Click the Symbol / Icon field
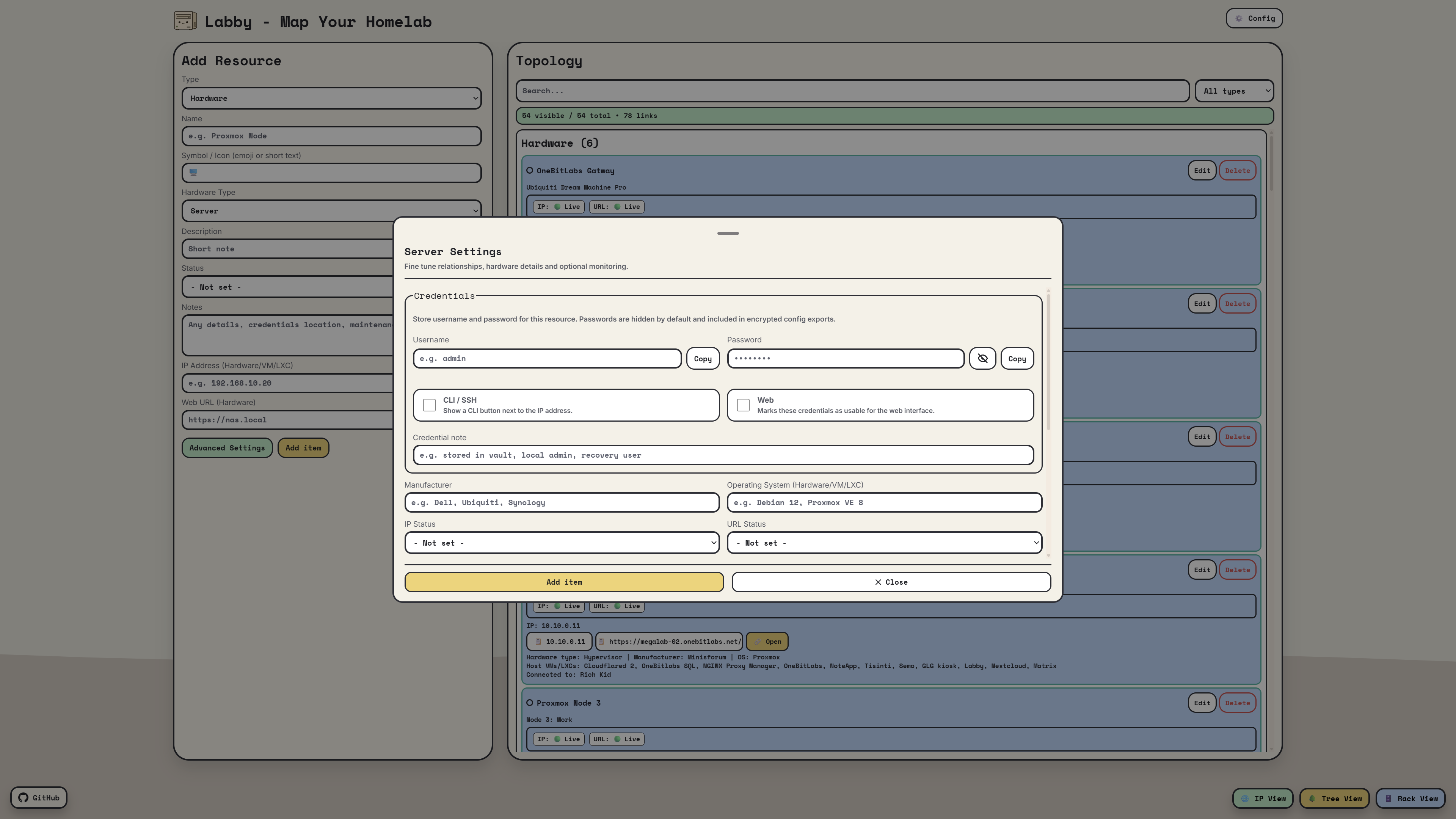Image resolution: width=1456 pixels, height=819 pixels. coord(331,173)
